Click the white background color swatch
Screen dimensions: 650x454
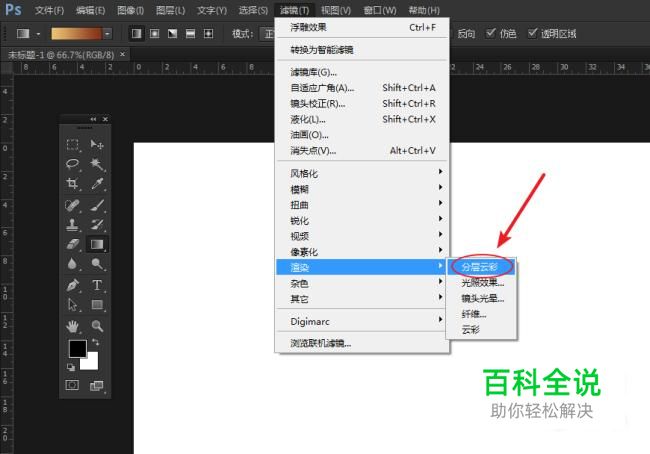pyautogui.click(x=92, y=363)
